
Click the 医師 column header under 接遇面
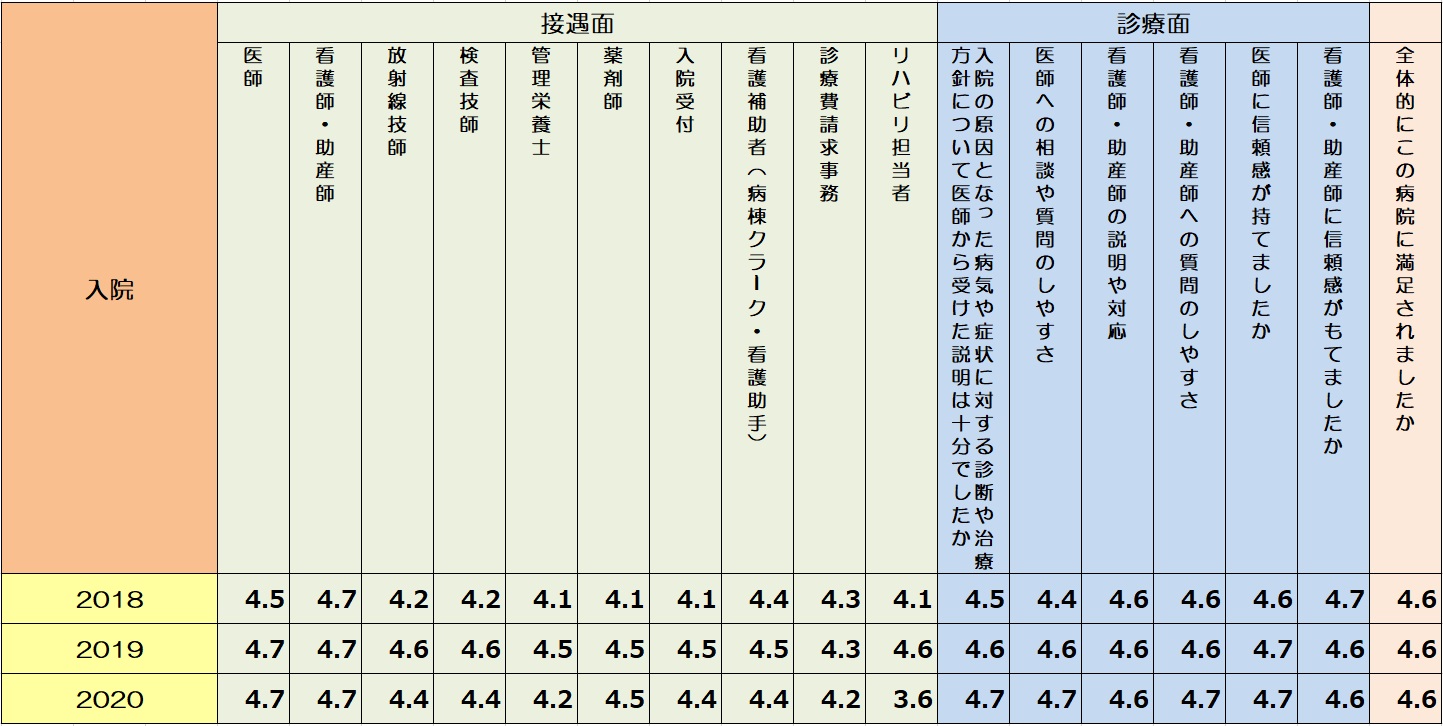254,308
